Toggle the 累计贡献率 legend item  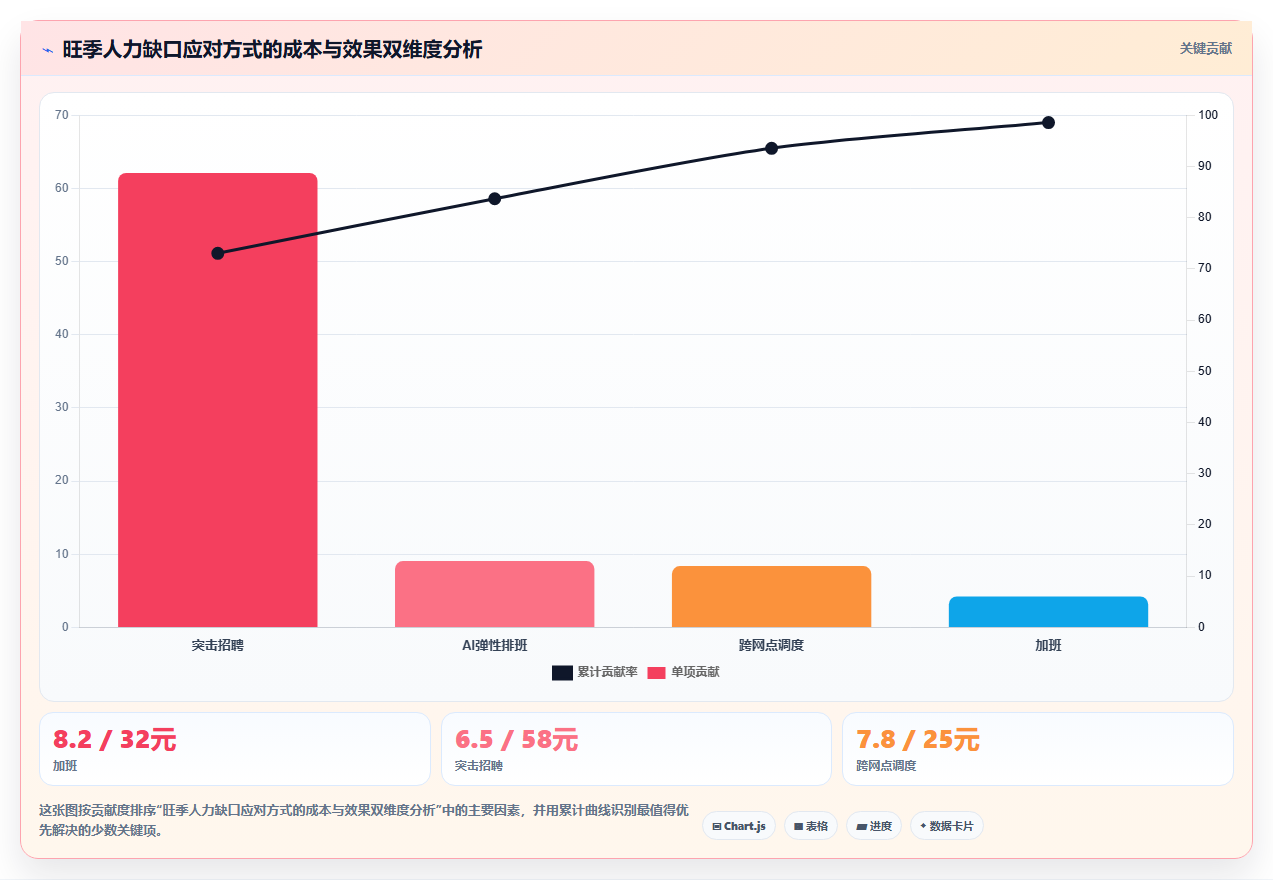pyautogui.click(x=594, y=672)
